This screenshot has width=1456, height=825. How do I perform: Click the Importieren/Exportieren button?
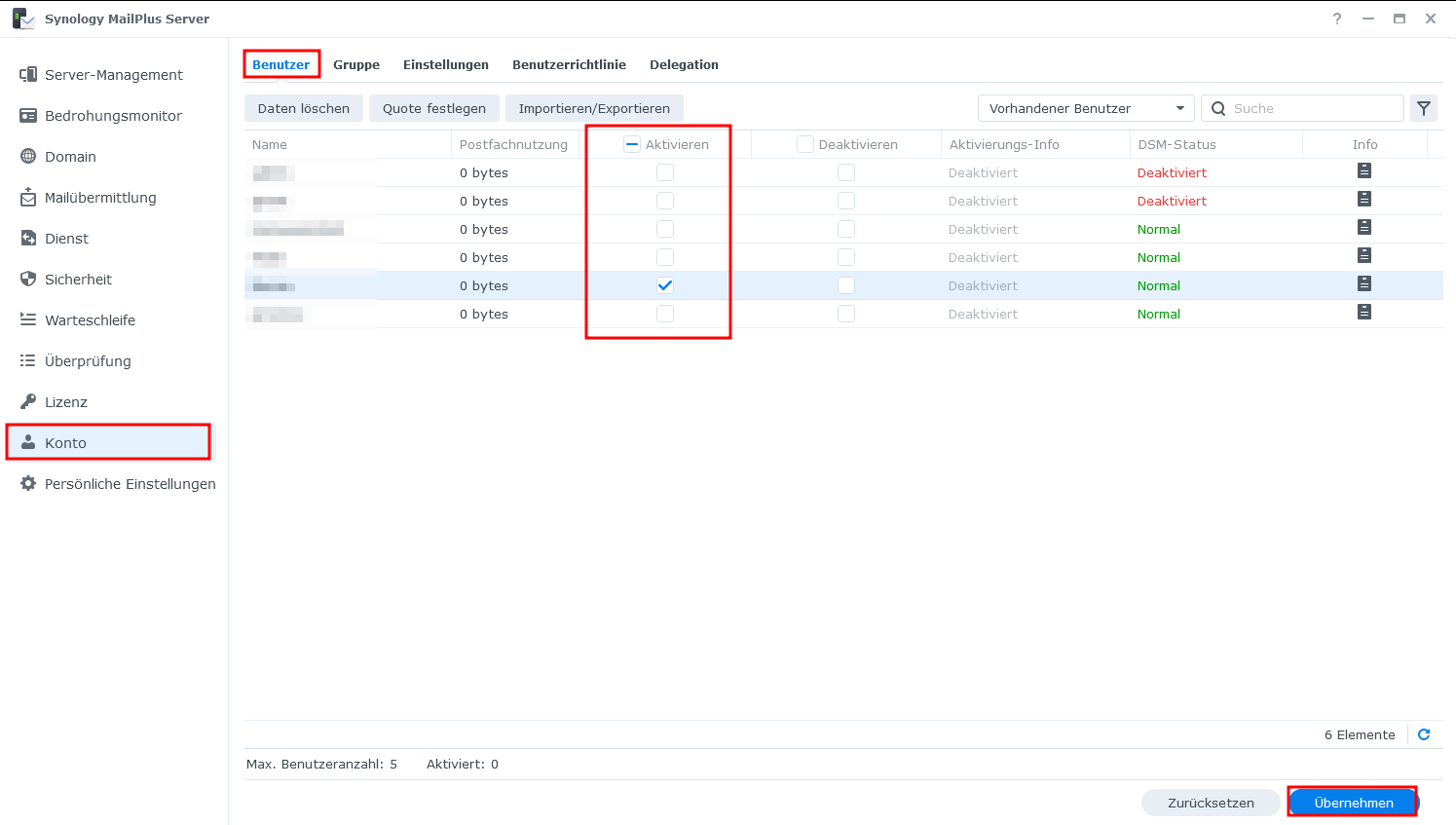(x=594, y=108)
